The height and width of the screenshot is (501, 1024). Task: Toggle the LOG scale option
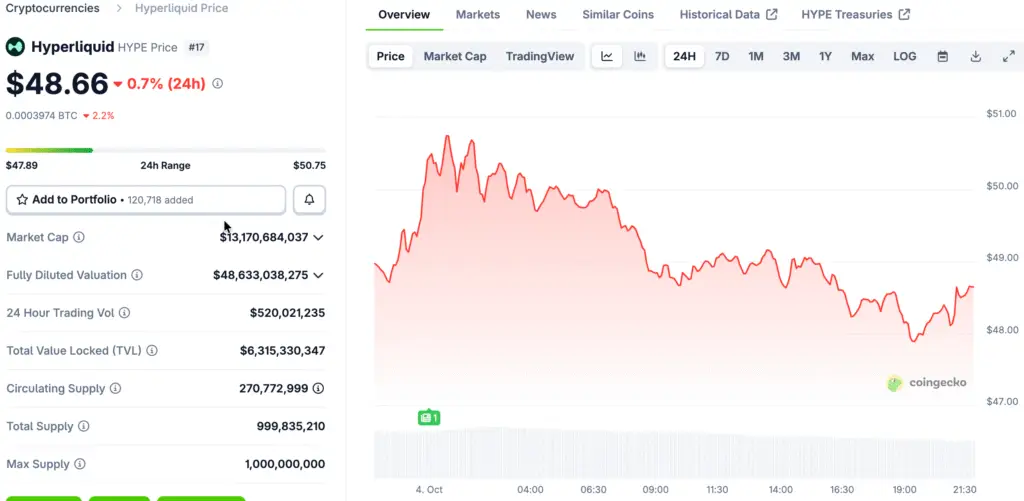click(904, 56)
